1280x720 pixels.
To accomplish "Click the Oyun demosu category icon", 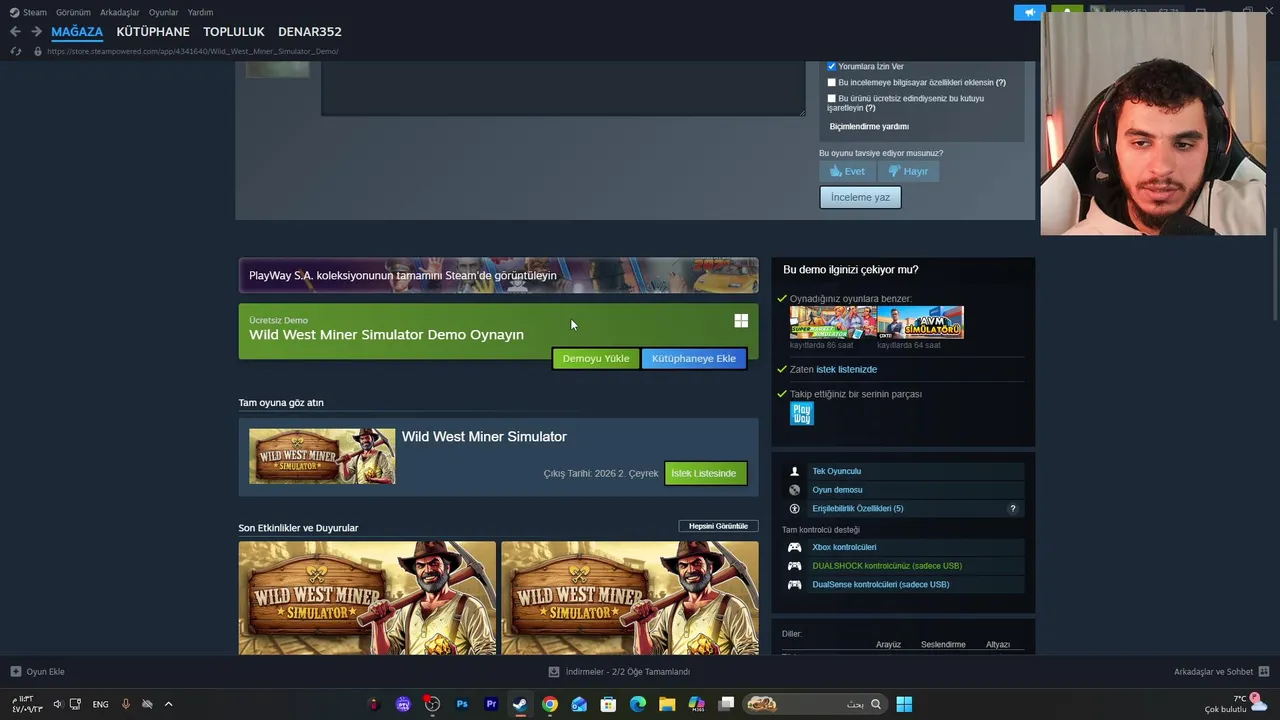I will point(795,490).
